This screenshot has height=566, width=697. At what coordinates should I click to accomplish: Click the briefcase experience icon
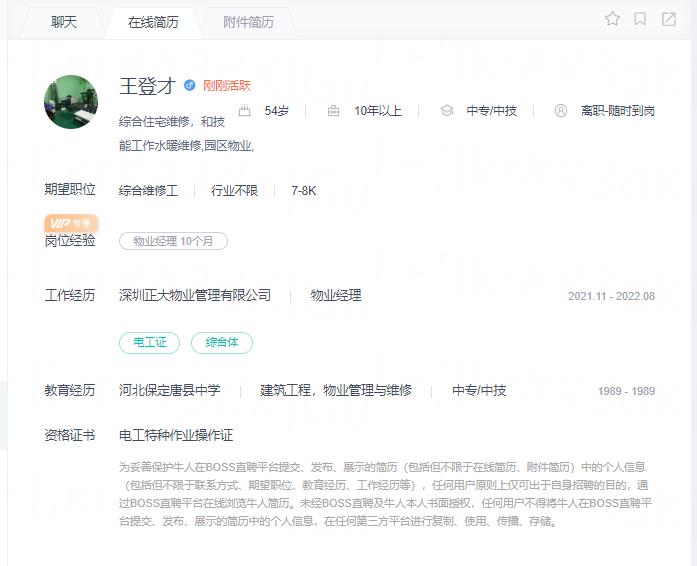click(334, 111)
